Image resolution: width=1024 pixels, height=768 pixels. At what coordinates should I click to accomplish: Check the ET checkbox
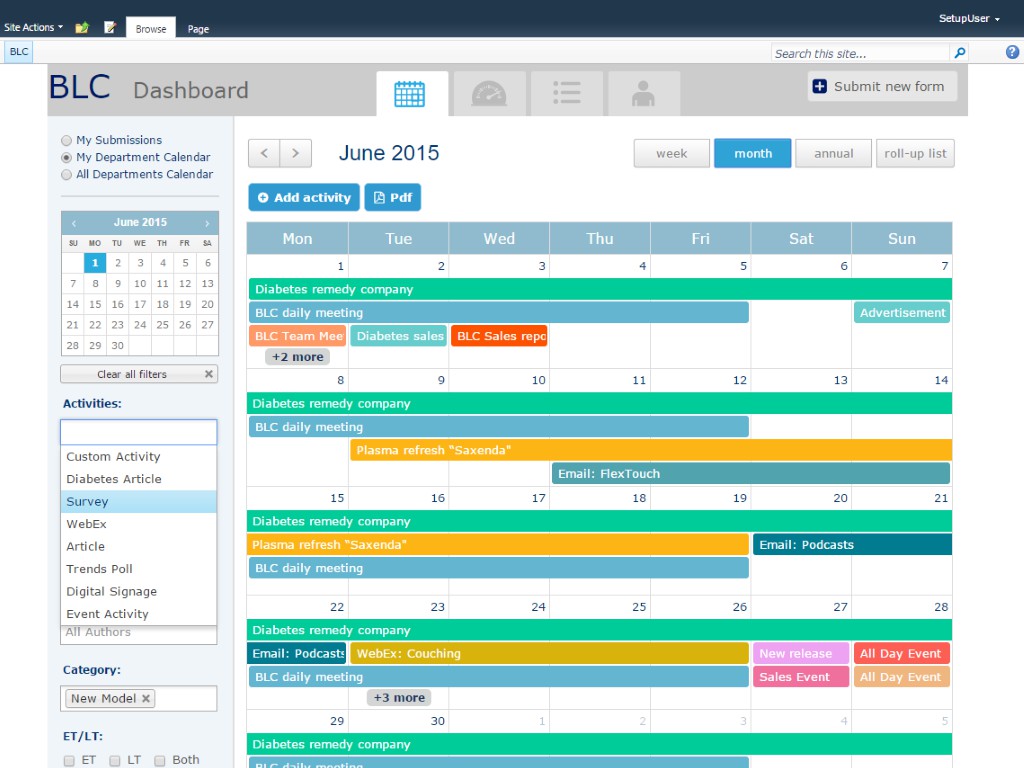click(69, 760)
